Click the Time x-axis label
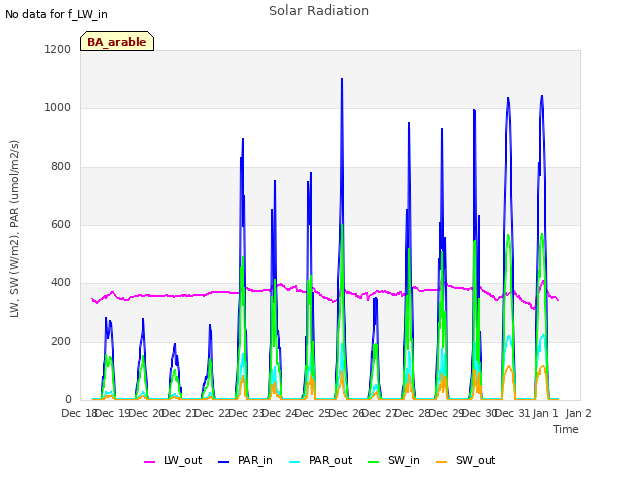Screen dimensions: 640x480 click(565, 429)
